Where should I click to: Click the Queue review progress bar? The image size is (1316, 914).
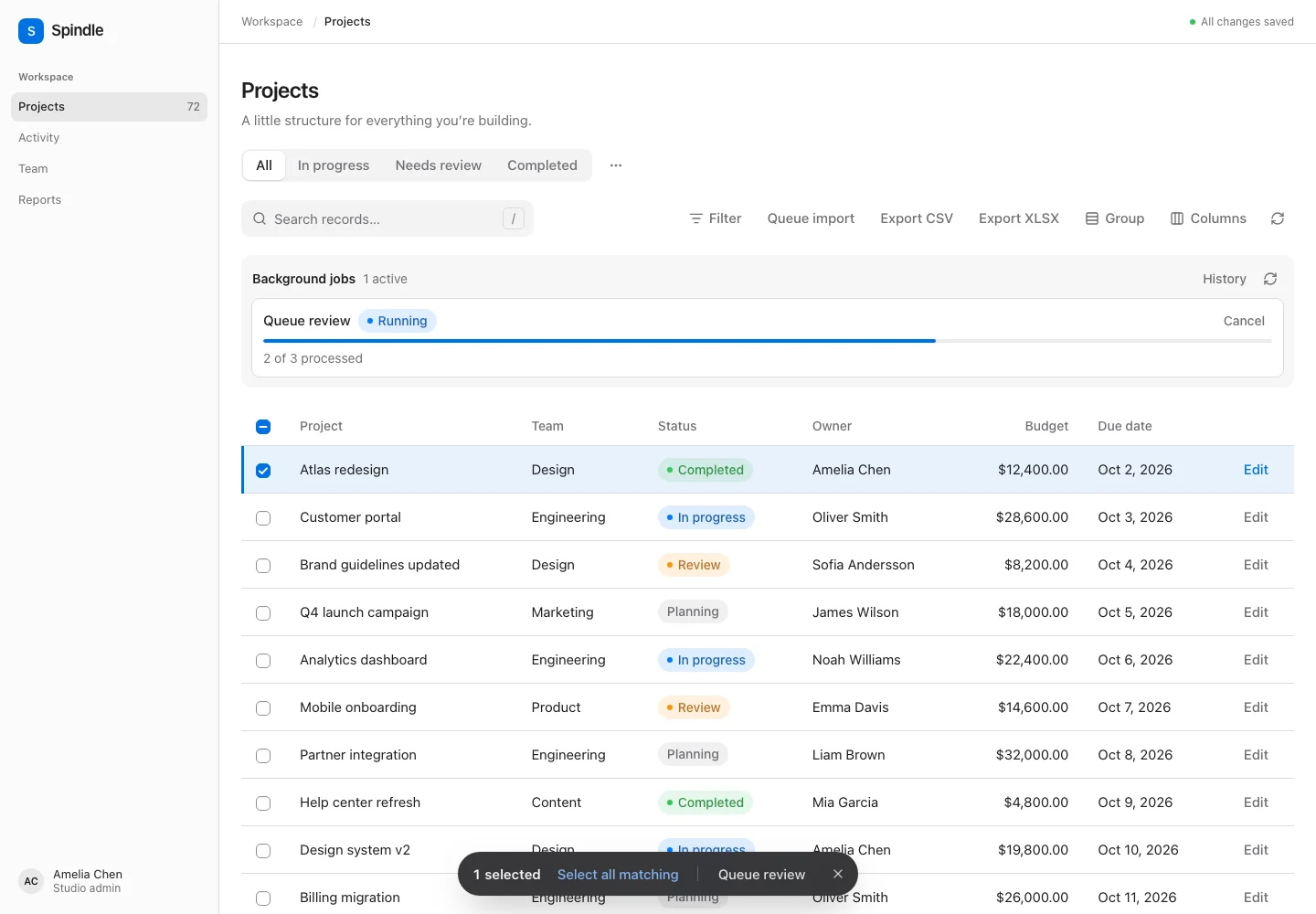click(x=768, y=341)
